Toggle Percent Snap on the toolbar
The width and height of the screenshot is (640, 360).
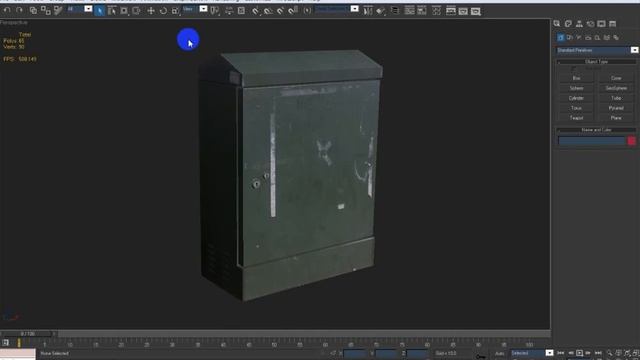coord(280,11)
